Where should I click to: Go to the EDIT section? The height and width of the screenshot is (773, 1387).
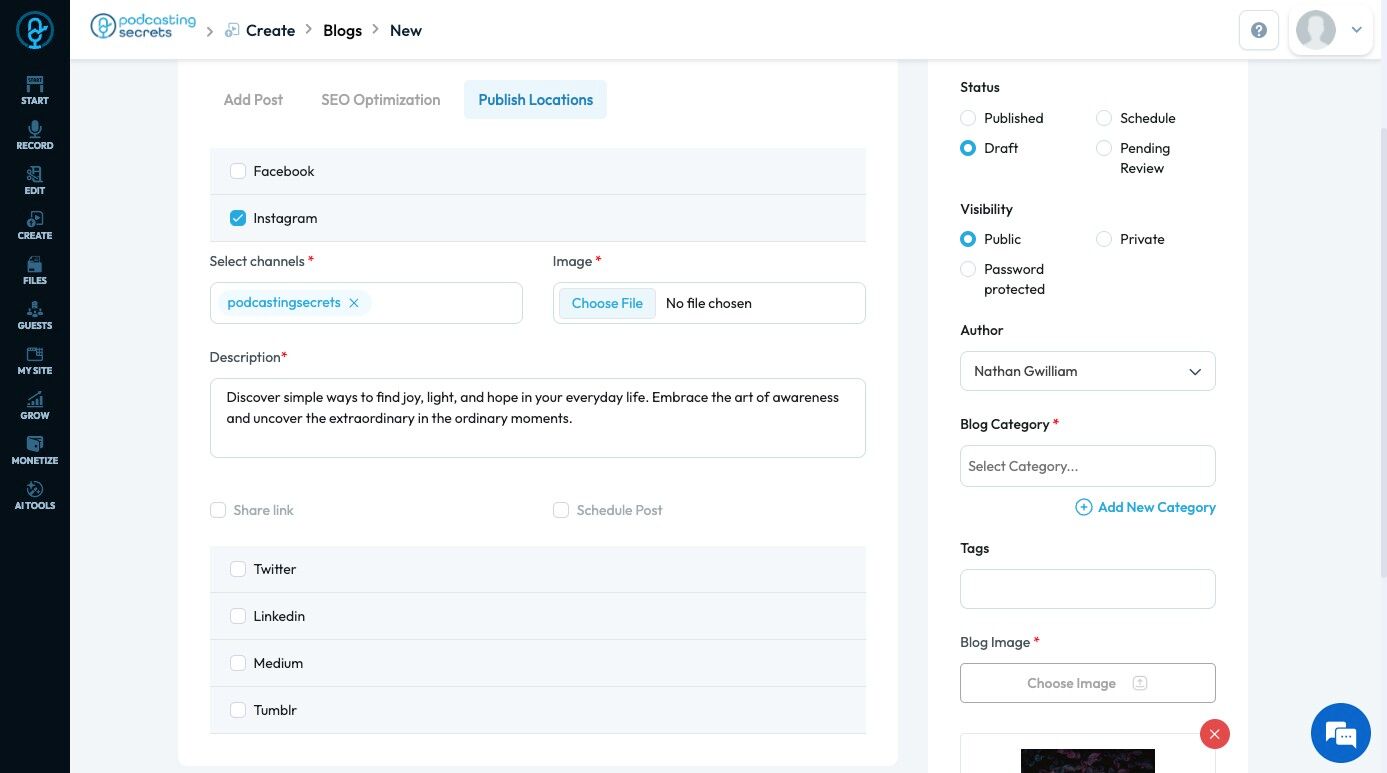pyautogui.click(x=35, y=180)
